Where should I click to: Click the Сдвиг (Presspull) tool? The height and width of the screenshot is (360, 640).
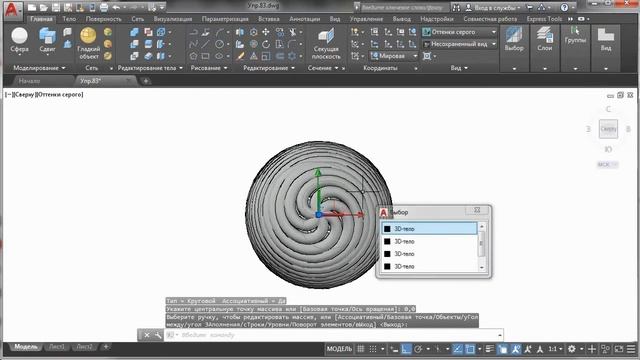47,40
